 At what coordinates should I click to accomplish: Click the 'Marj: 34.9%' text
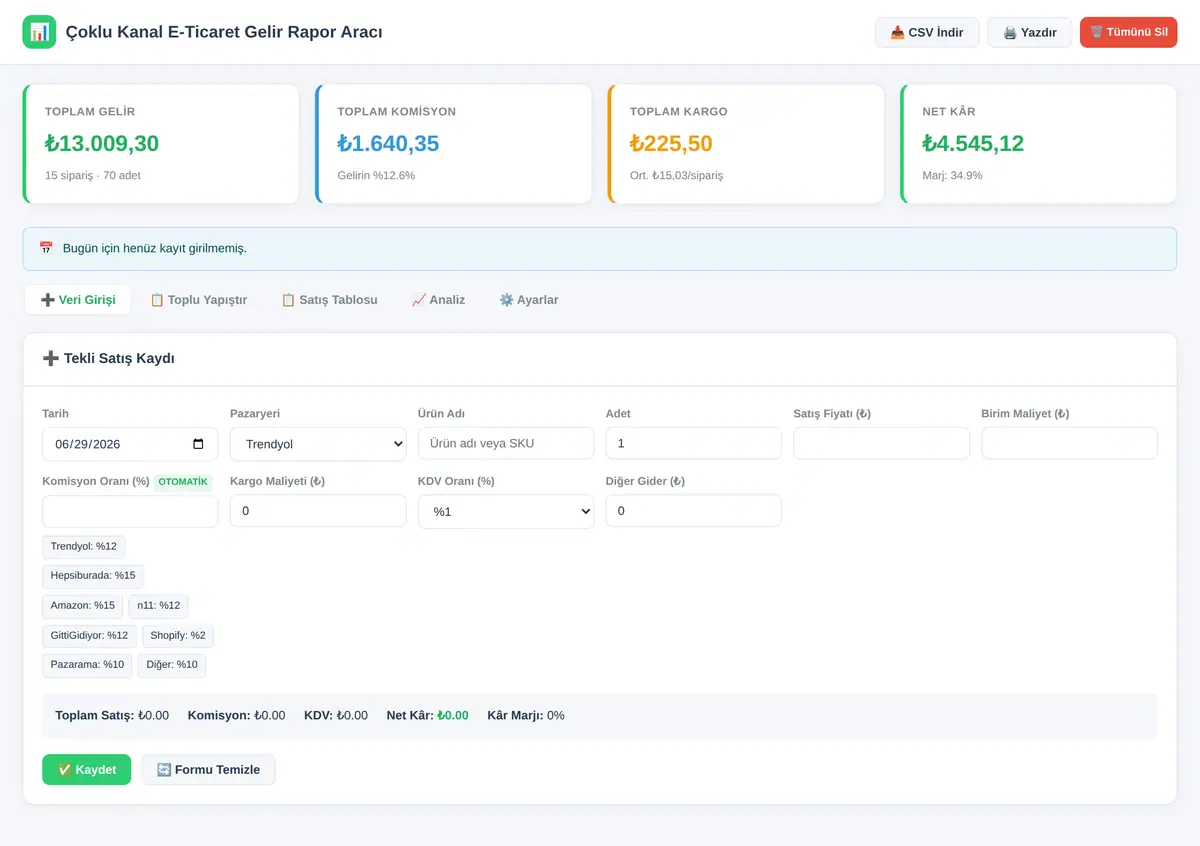(x=952, y=175)
